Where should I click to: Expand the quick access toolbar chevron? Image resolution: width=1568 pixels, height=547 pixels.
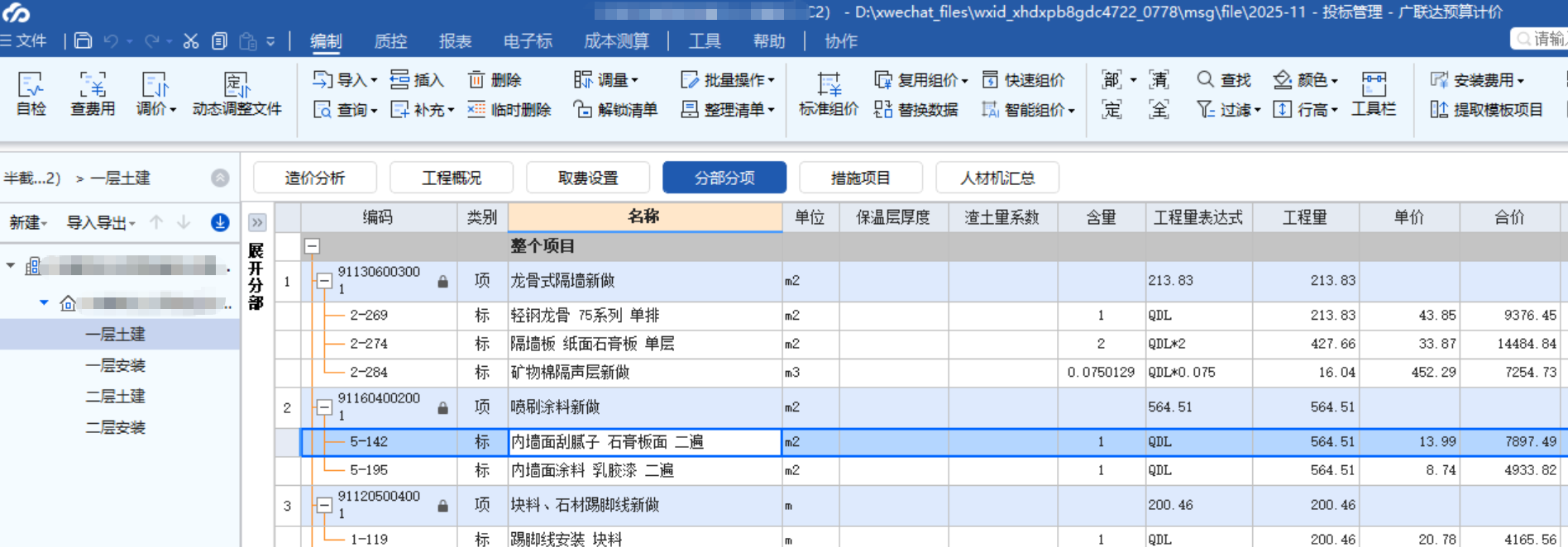tap(270, 40)
